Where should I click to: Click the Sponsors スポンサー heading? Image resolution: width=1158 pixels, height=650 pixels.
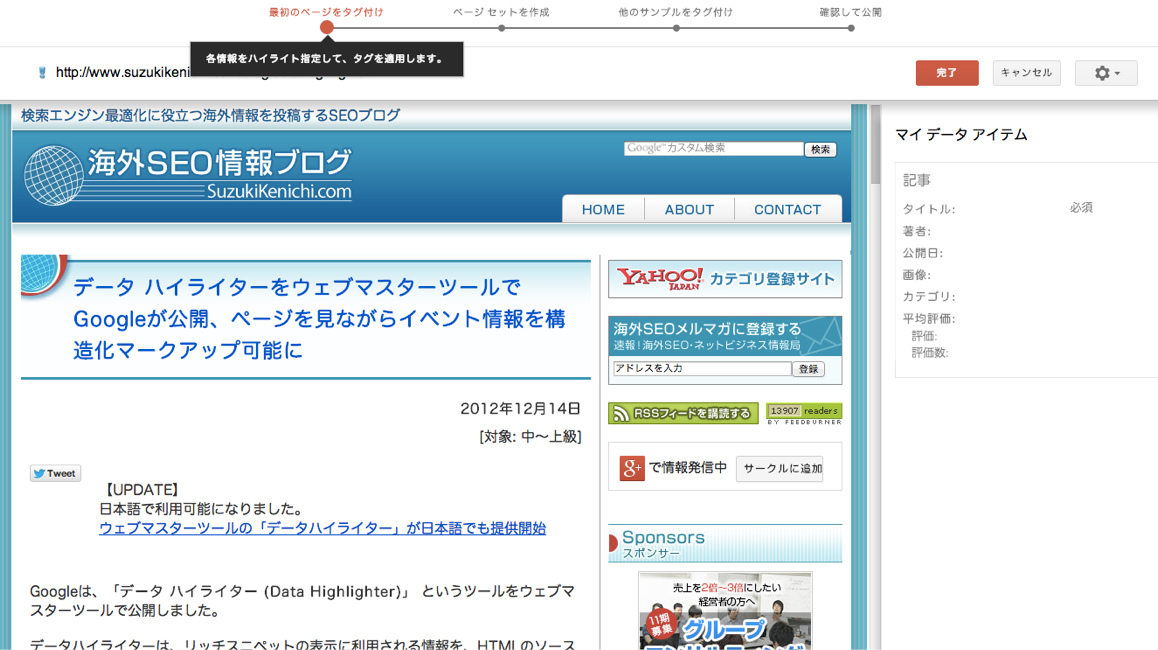tap(724, 544)
